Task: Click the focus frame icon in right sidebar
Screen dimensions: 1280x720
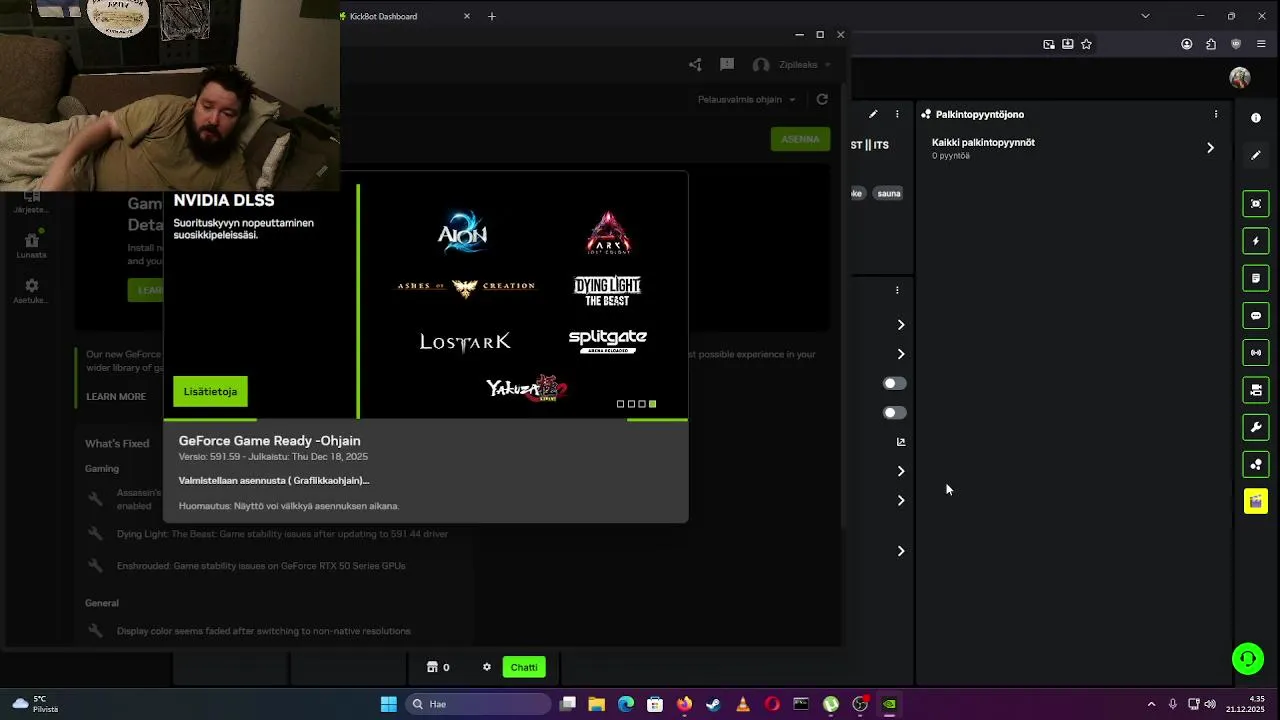Action: [x=1256, y=204]
